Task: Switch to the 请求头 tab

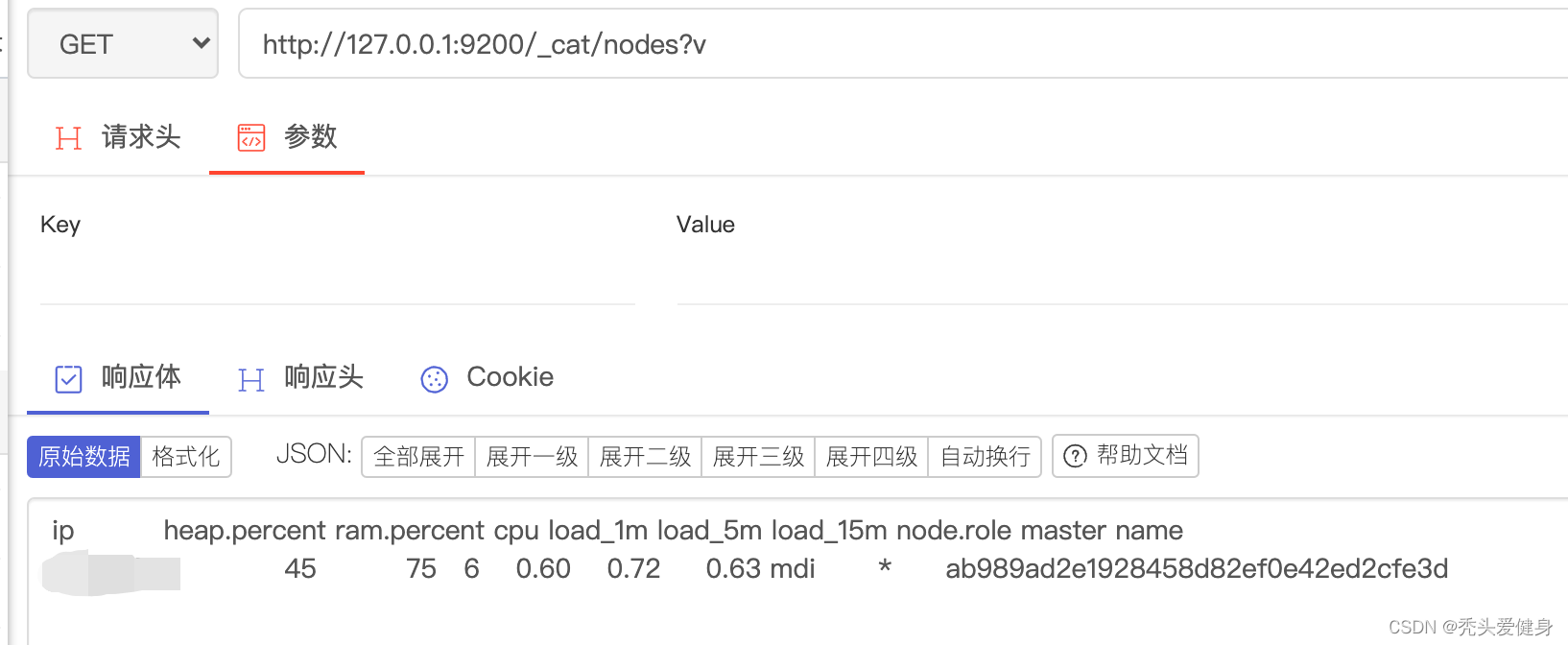Action: pyautogui.click(x=141, y=137)
